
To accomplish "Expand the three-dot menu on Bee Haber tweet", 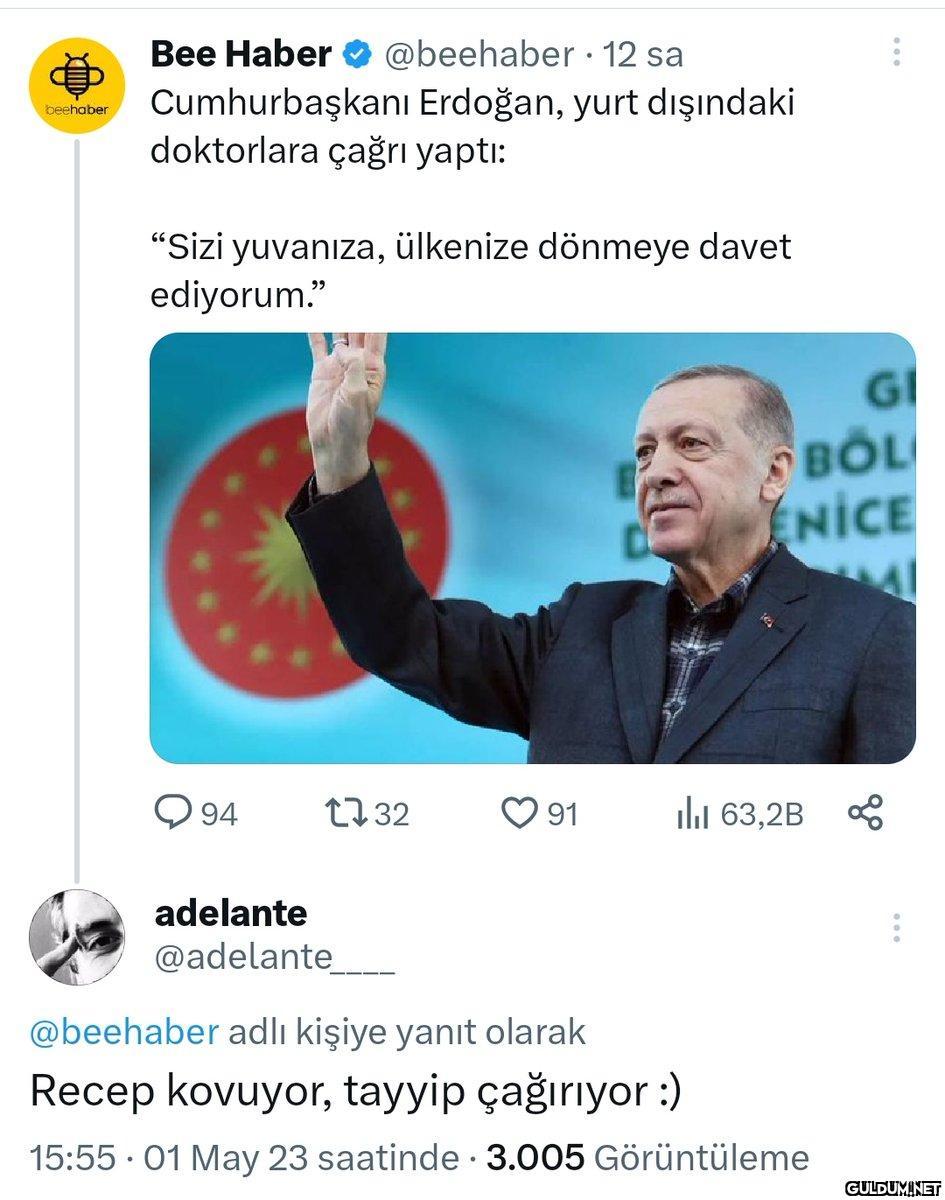I will click(896, 52).
